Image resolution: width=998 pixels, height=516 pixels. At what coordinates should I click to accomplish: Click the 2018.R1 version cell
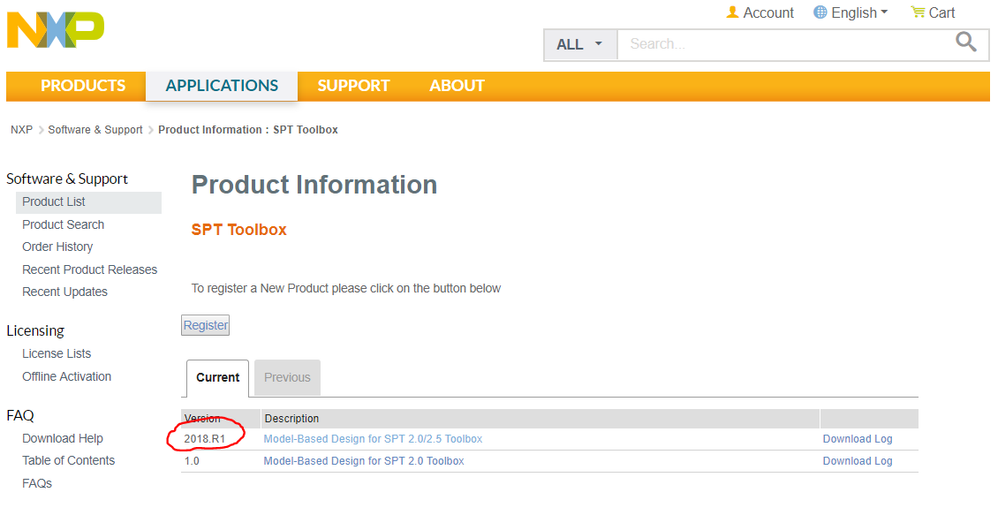point(205,439)
